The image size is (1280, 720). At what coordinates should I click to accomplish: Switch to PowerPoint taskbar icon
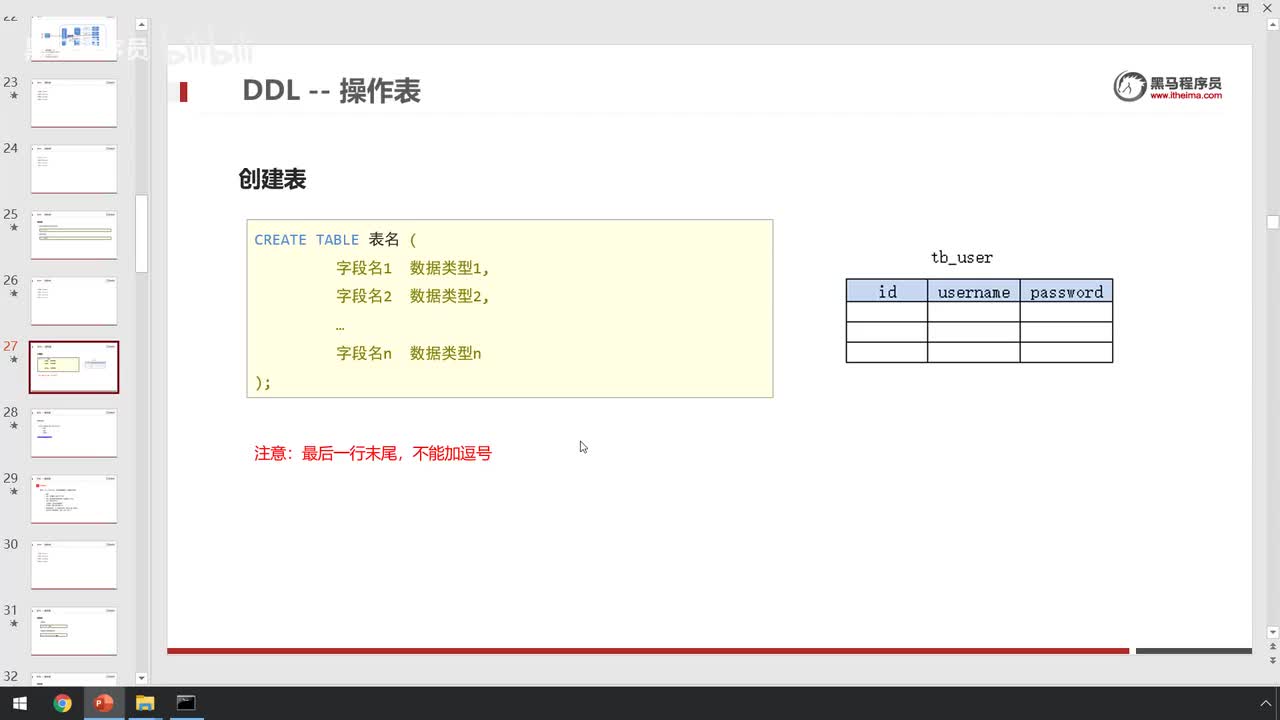tap(103, 703)
